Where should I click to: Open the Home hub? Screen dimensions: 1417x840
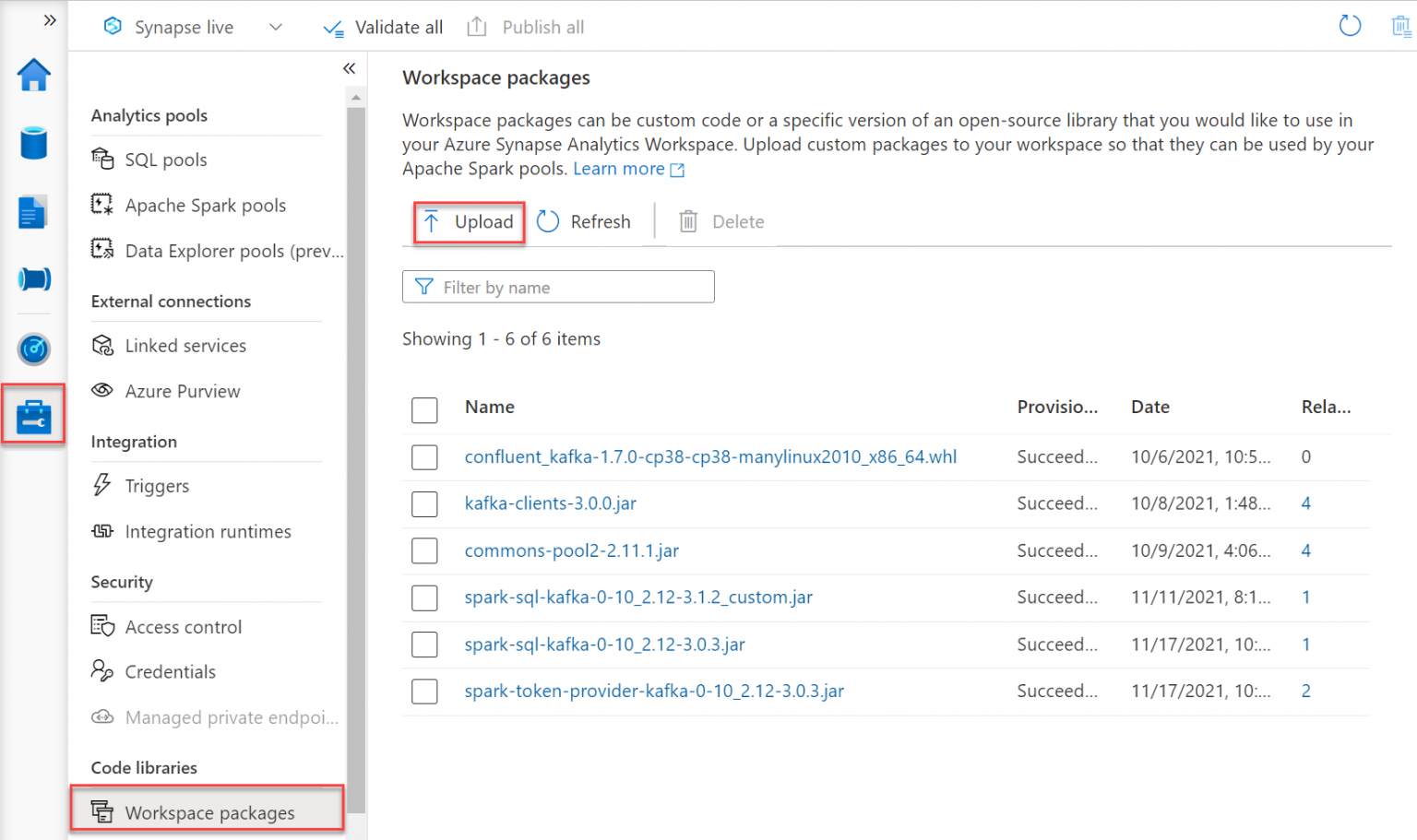[x=33, y=75]
